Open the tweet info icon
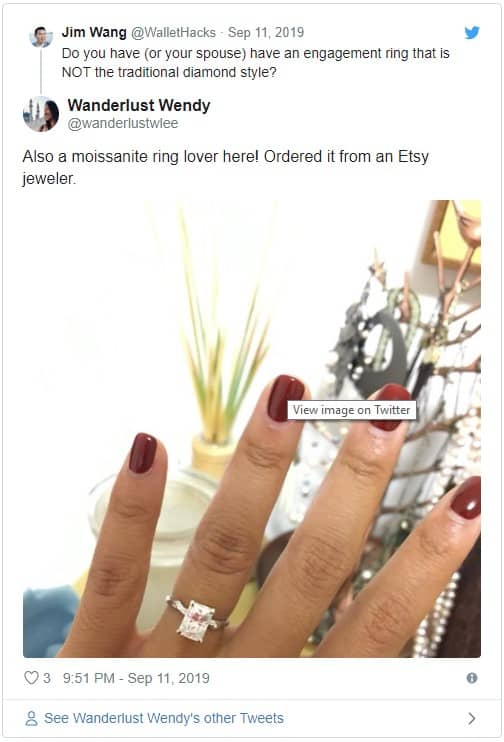Viewport: 504px width, 742px height. click(x=472, y=678)
